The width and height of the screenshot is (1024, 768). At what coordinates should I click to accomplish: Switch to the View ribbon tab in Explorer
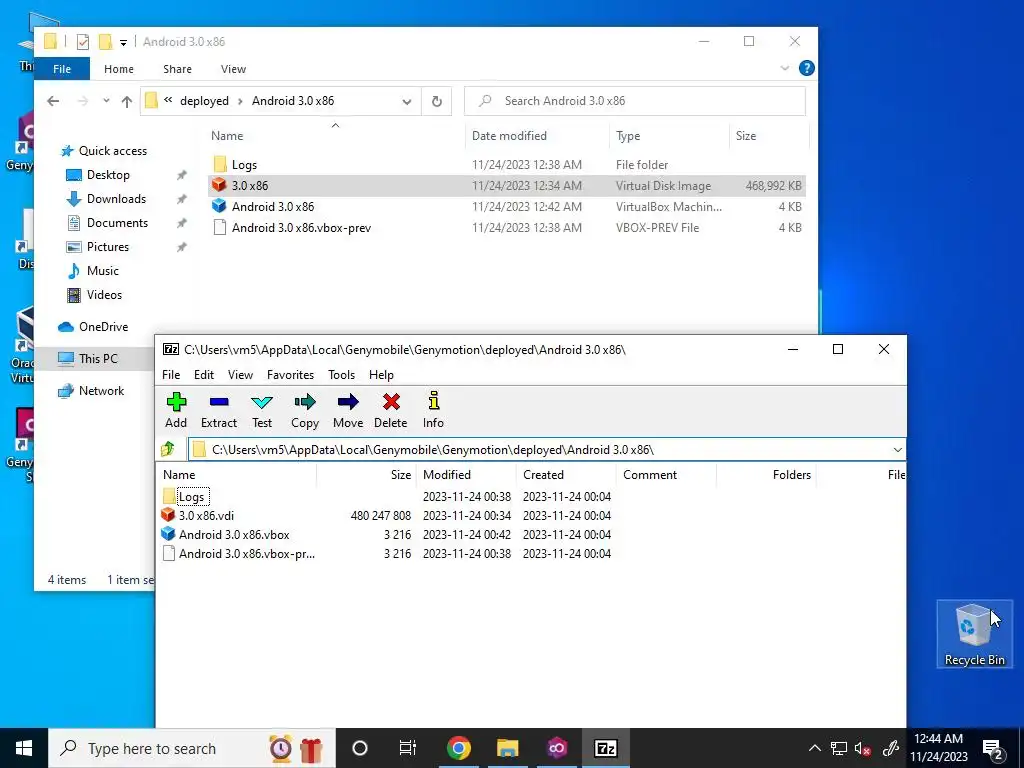click(233, 69)
